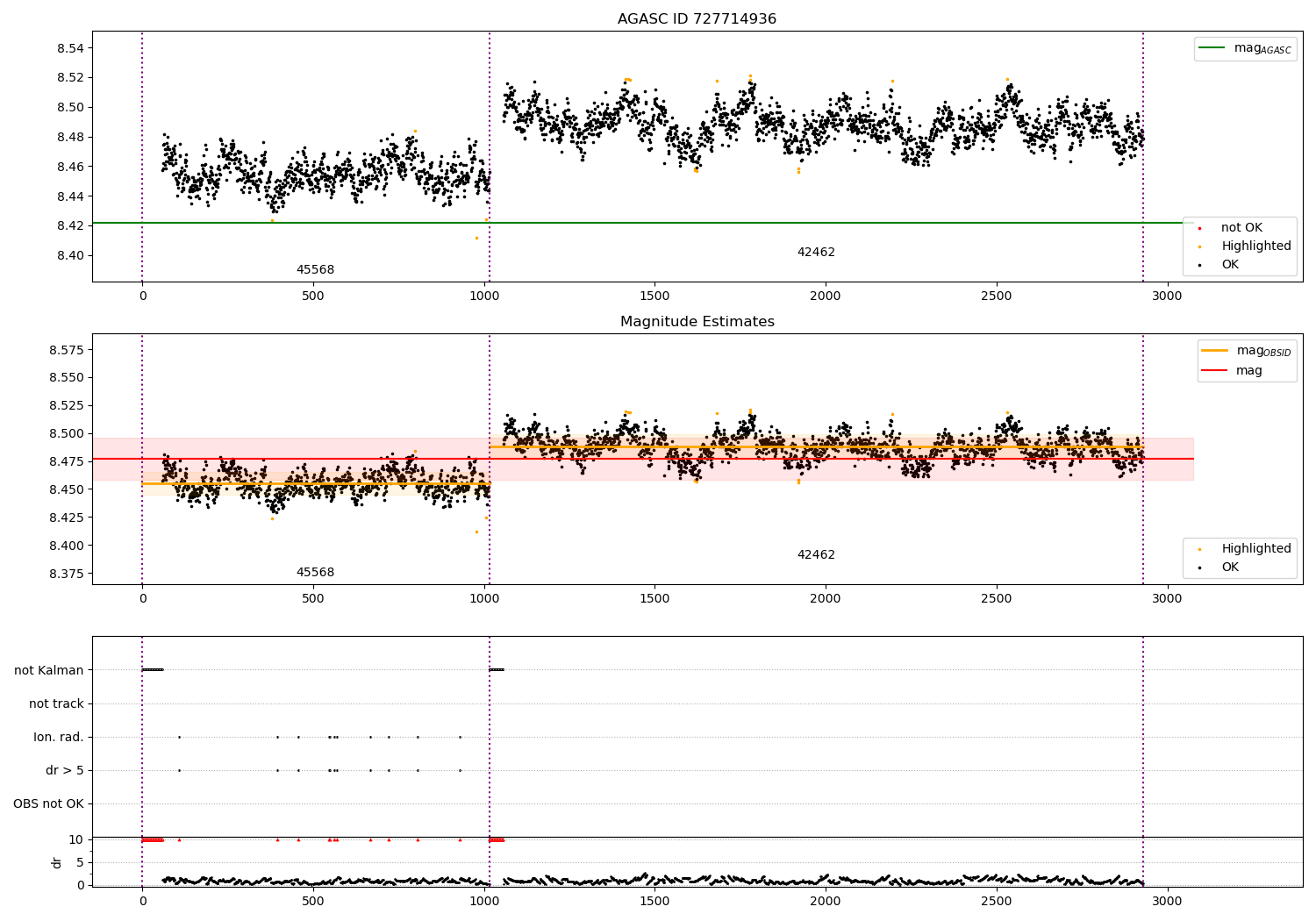The height and width of the screenshot is (921, 1316).
Task: Click the 8.525 y-axis tick label
Action: click(67, 406)
